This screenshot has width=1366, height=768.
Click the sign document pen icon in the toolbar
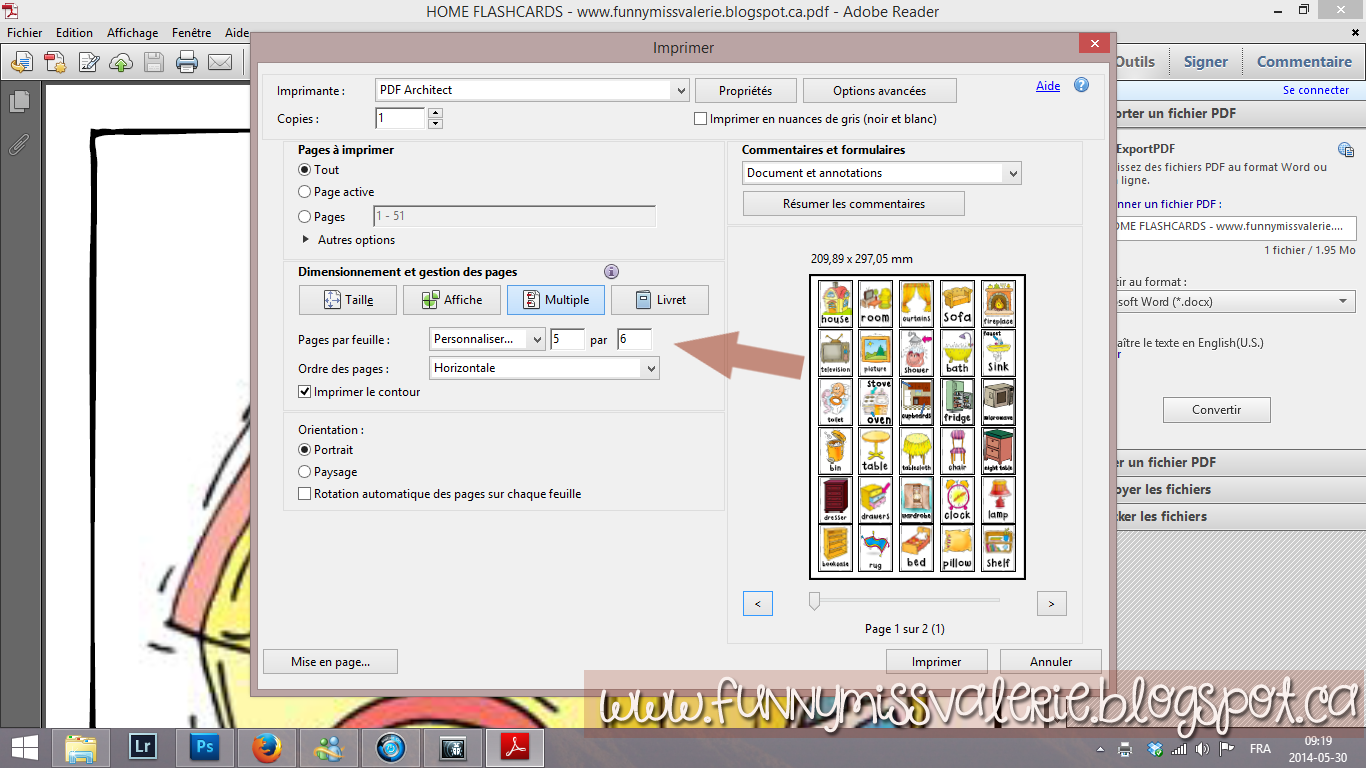88,63
